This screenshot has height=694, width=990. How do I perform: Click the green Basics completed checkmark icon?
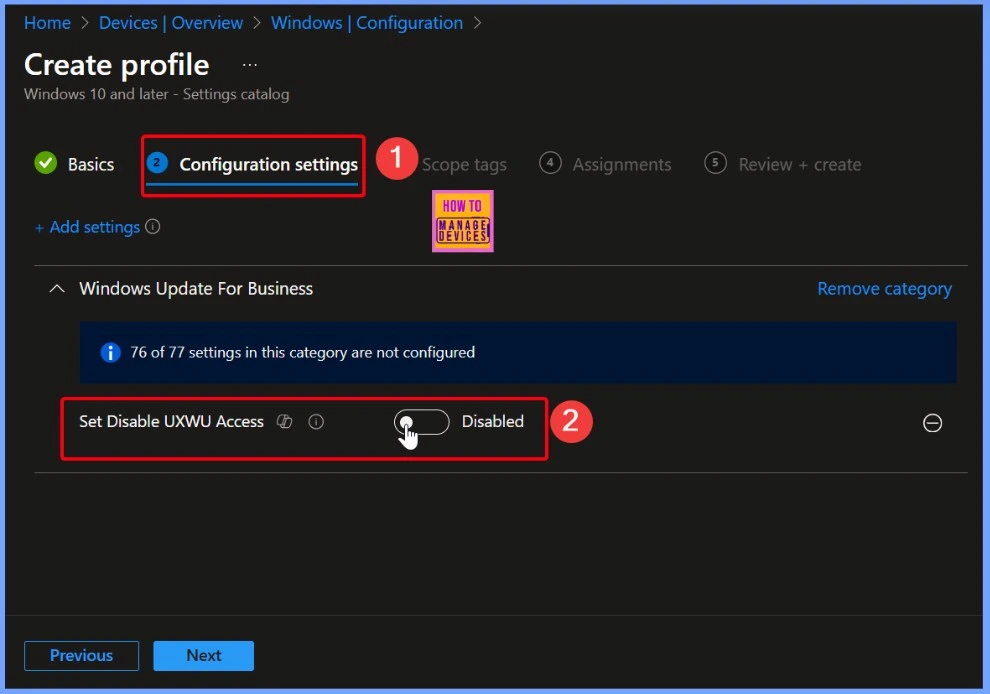pos(45,163)
